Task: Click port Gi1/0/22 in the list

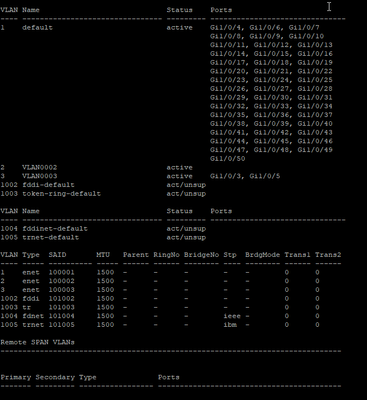Action: [x=315, y=71]
